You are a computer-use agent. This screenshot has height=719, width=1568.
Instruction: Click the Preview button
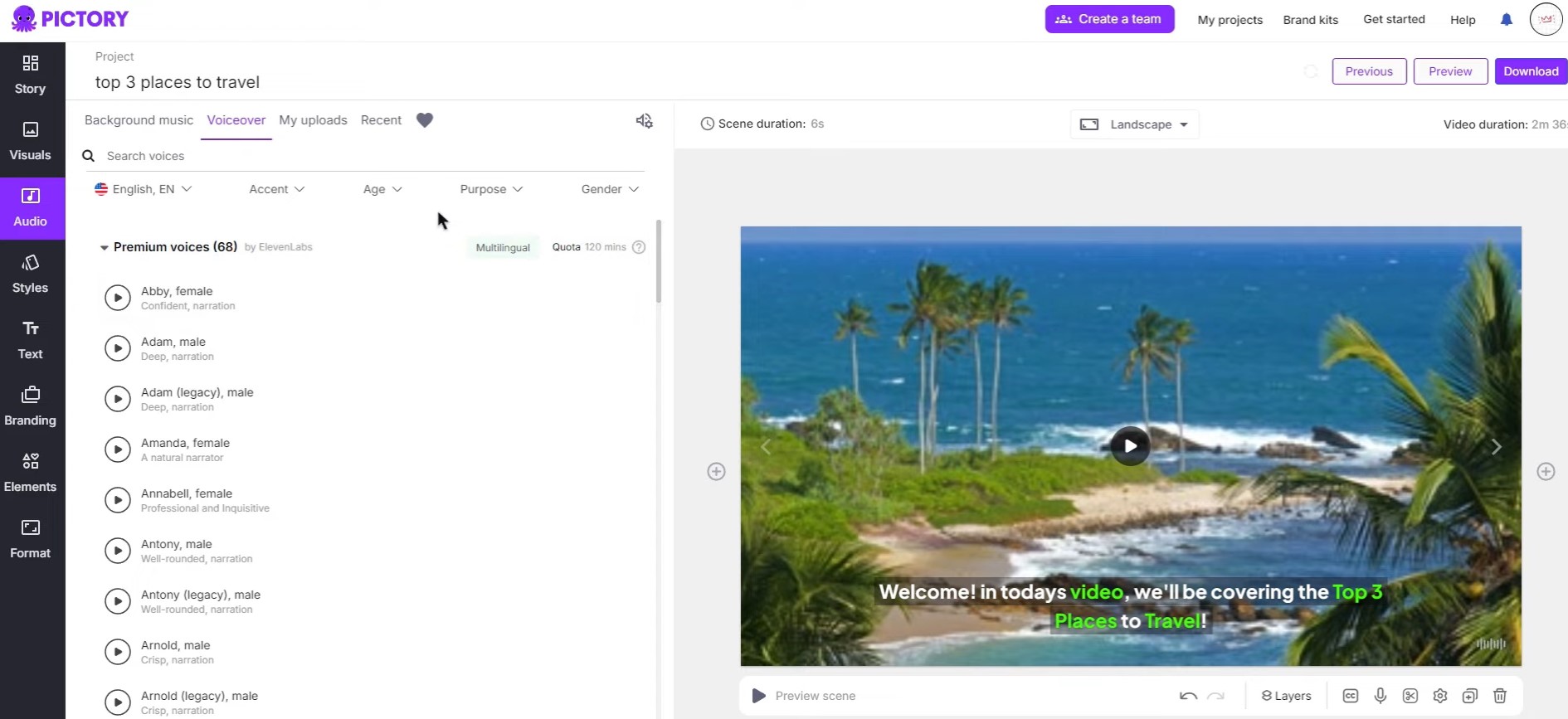1450,71
